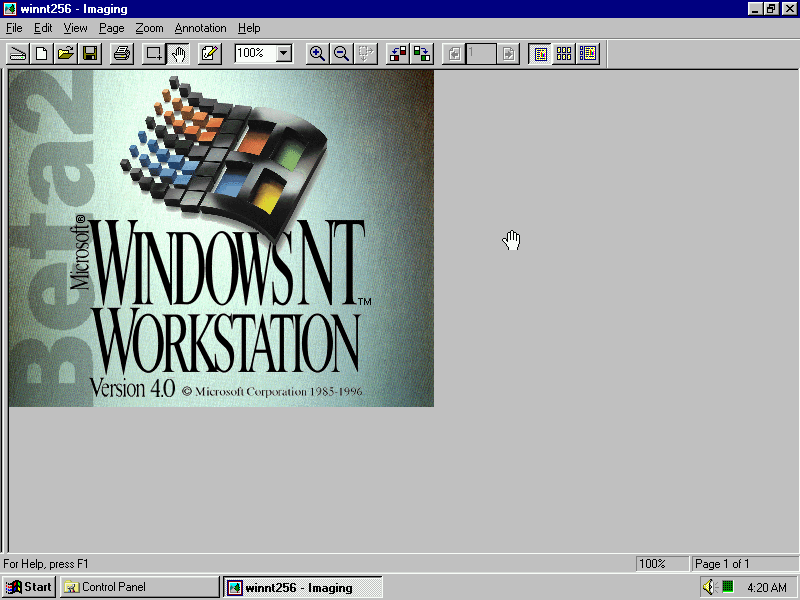Select the Zoom Out magnifier tool
The width and height of the screenshot is (800, 600).
tap(341, 54)
